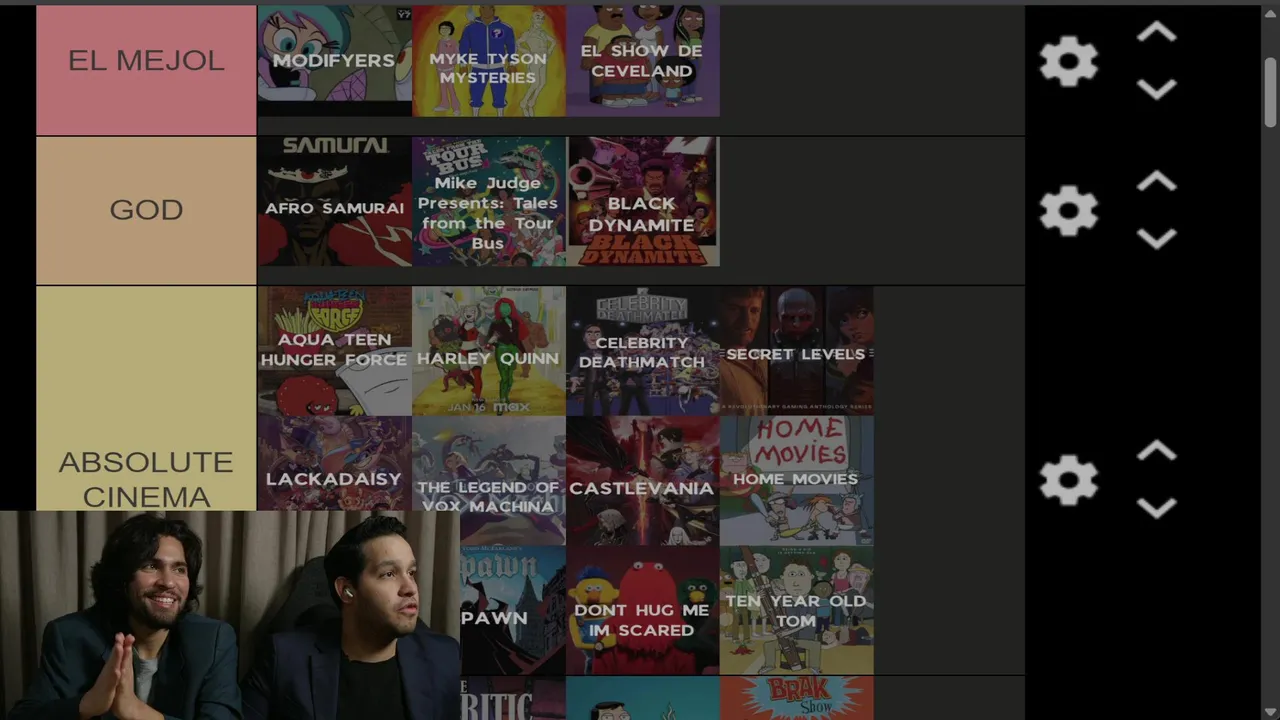Select Mike Judge Presents Tour Bus thumbnail
Viewport: 1280px width, 720px height.
click(489, 201)
